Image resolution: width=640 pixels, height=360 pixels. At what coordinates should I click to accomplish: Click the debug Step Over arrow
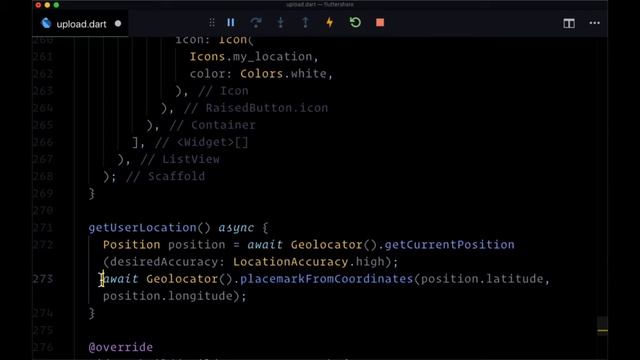(x=256, y=23)
